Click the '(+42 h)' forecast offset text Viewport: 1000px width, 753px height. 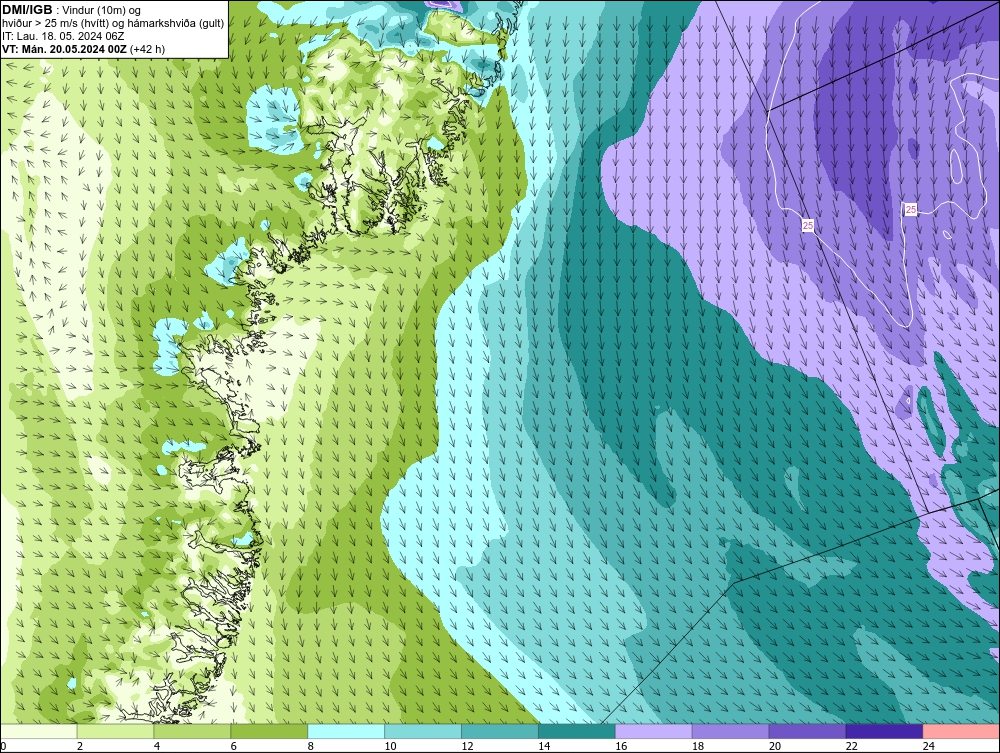coord(147,49)
